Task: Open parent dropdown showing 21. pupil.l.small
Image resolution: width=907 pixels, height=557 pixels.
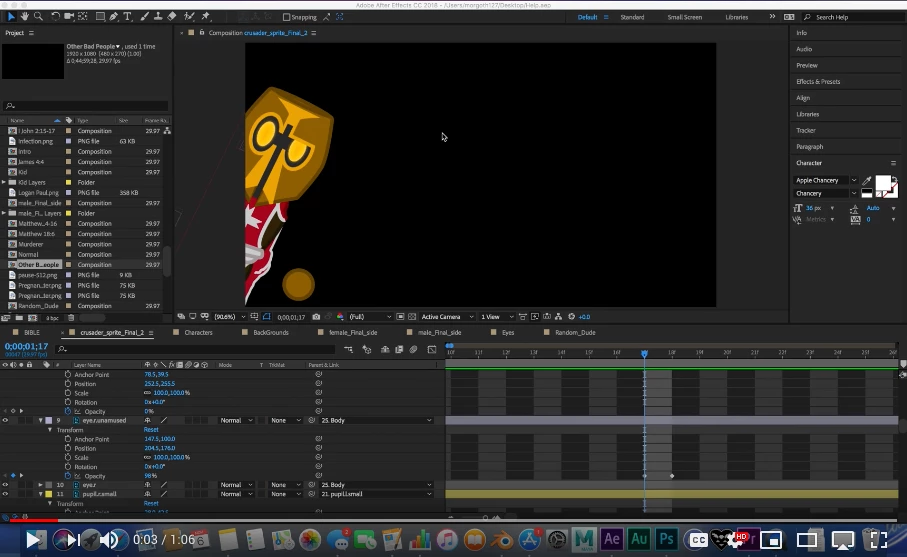Action: (375, 494)
